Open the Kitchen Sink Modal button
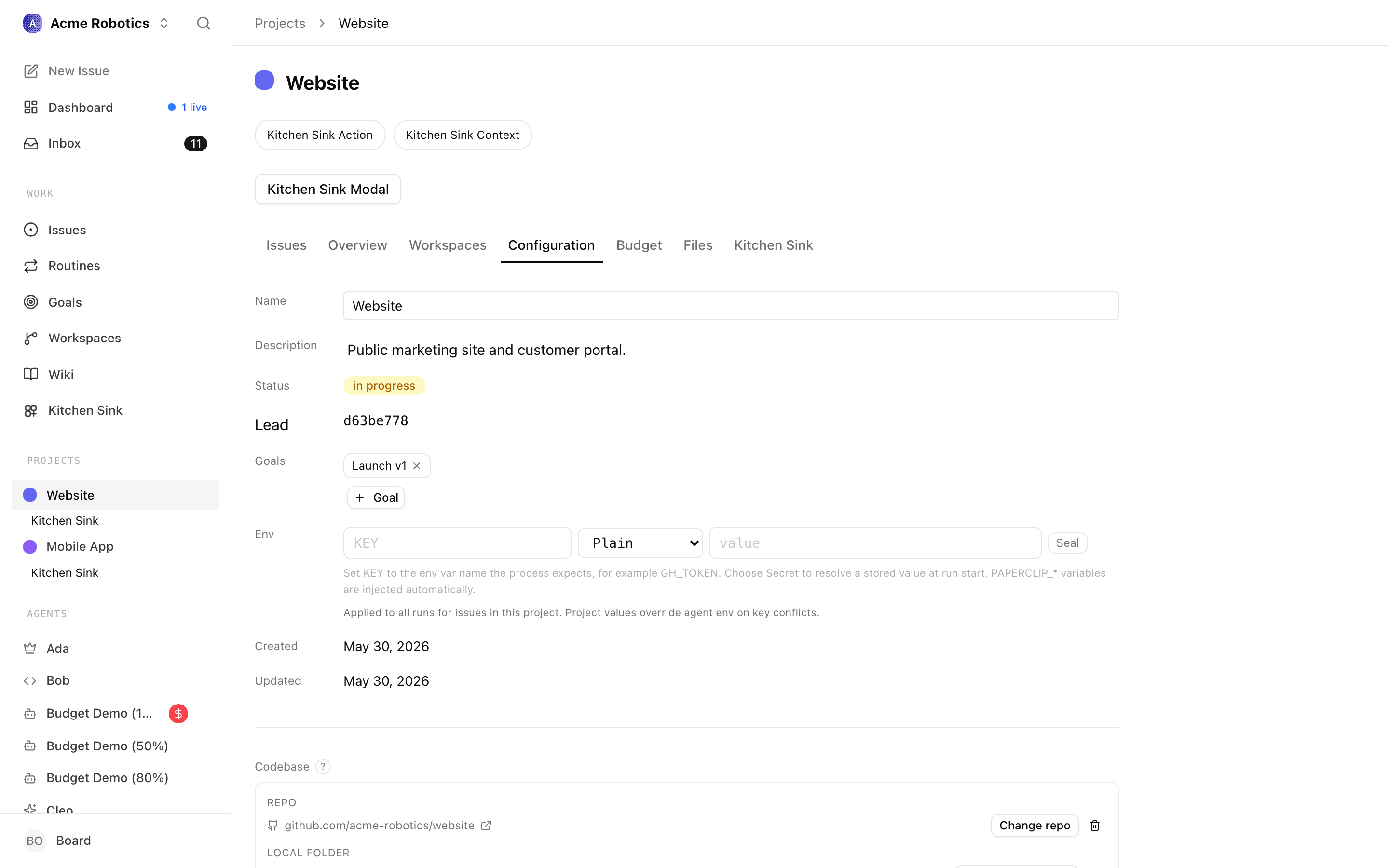Viewport: 1389px width, 868px height. click(328, 189)
